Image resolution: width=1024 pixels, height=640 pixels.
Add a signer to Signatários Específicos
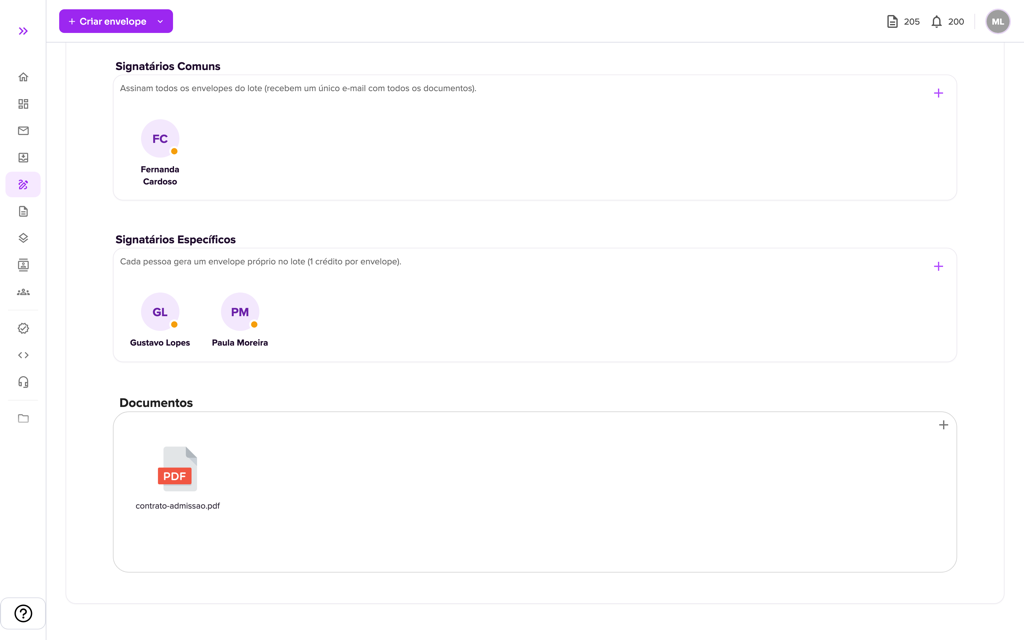938,266
